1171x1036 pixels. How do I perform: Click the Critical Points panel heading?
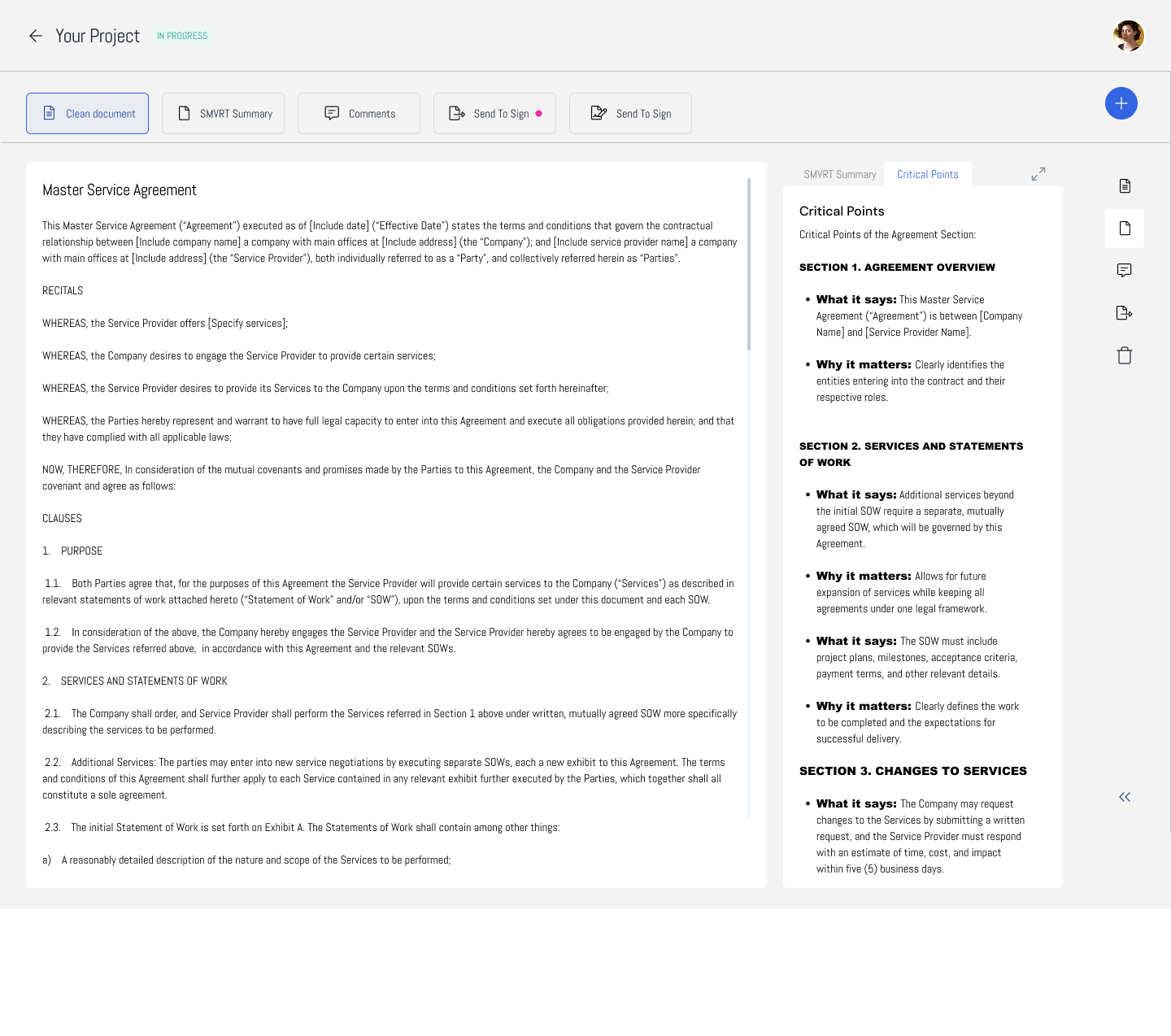pyautogui.click(x=842, y=211)
